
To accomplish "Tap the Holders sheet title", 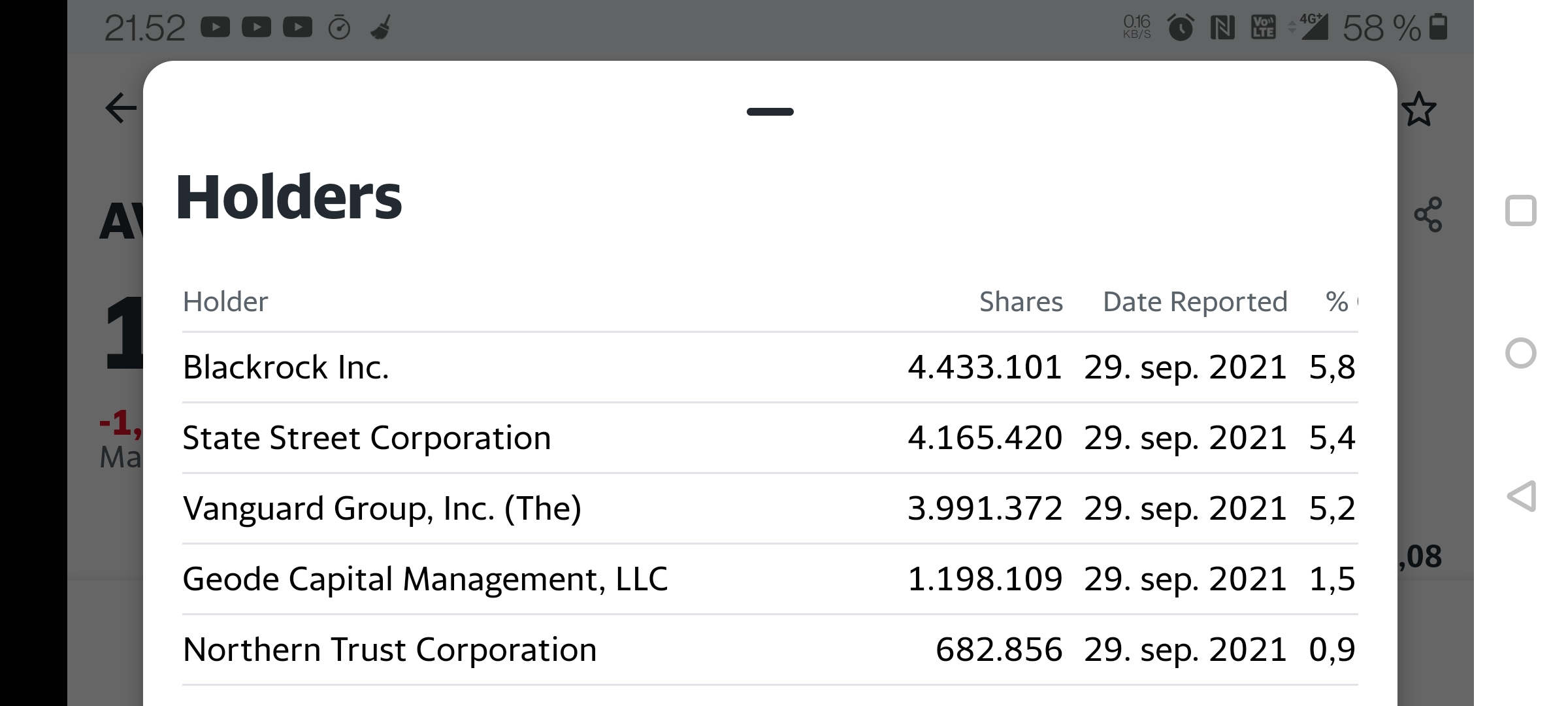I will point(289,197).
